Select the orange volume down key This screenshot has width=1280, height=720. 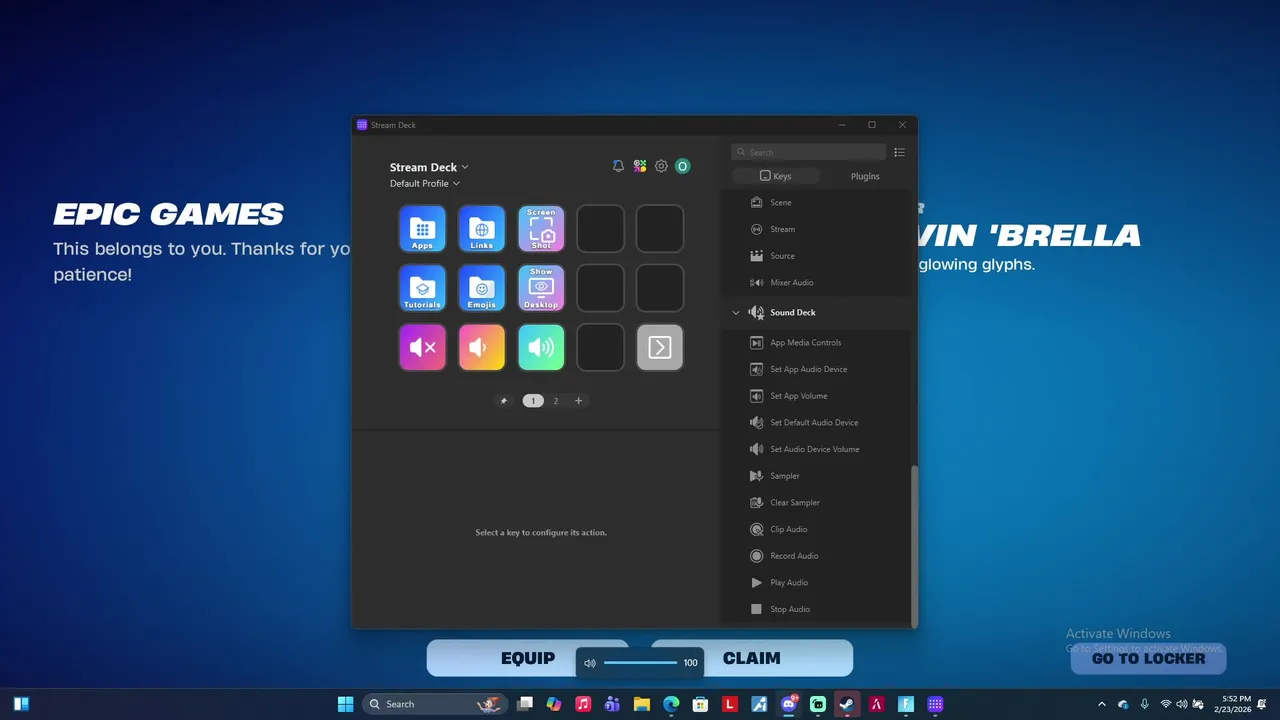(481, 347)
